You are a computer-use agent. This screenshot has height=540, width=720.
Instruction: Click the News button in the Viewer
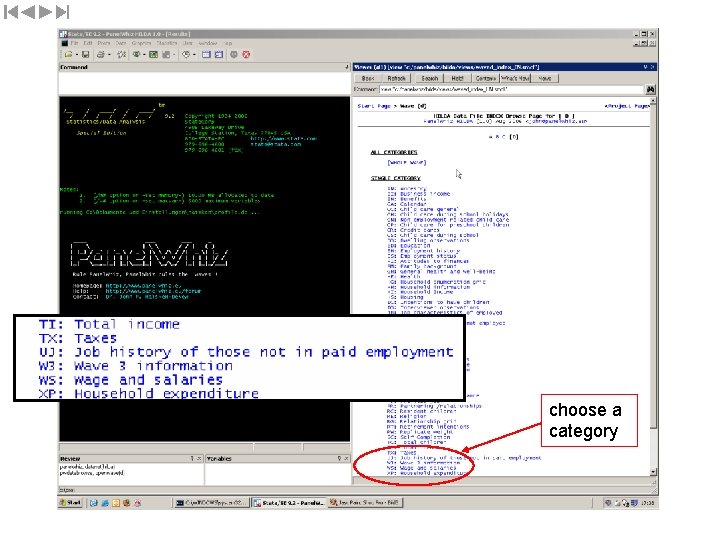click(545, 79)
